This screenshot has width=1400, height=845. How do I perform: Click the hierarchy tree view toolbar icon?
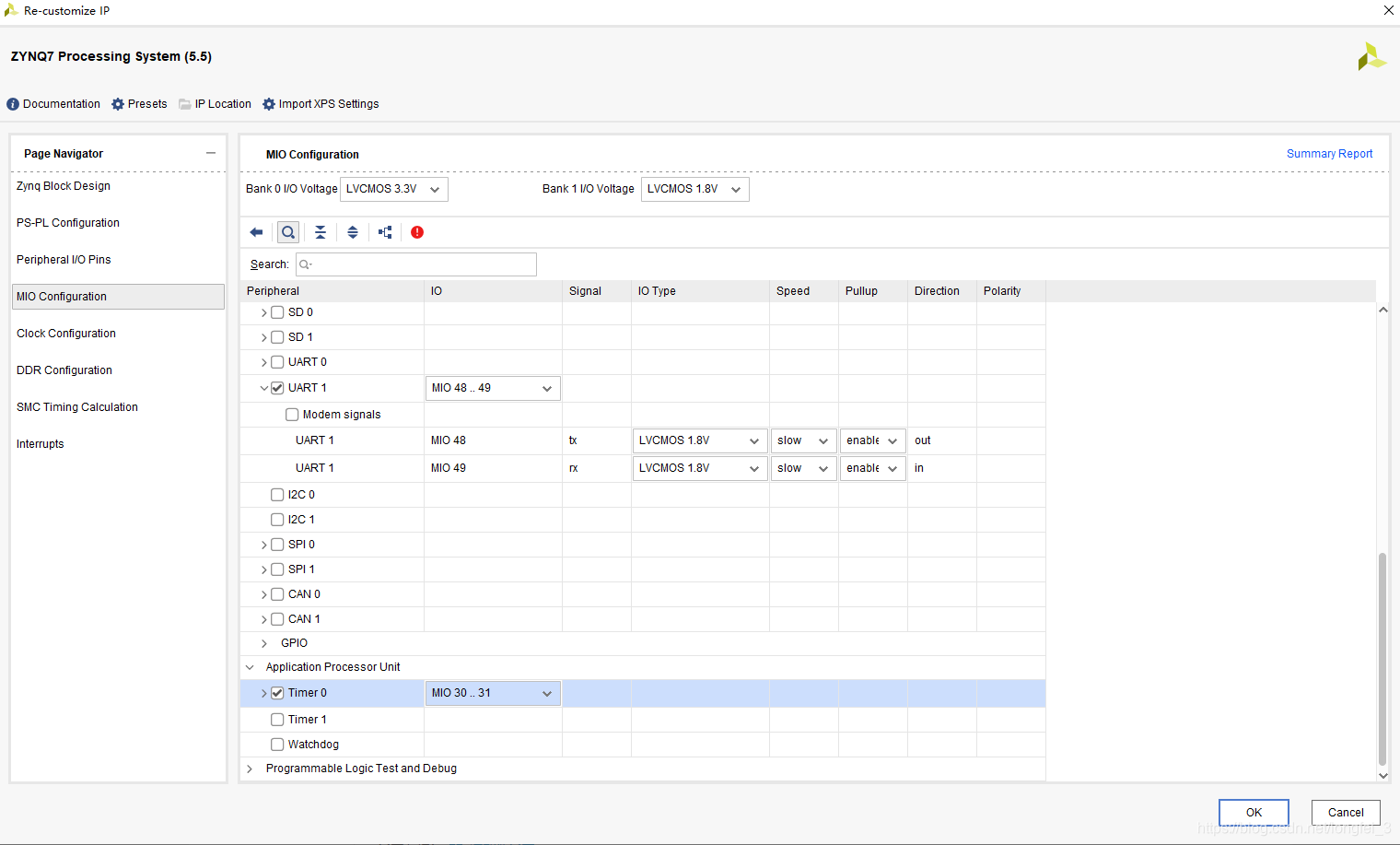[x=385, y=232]
